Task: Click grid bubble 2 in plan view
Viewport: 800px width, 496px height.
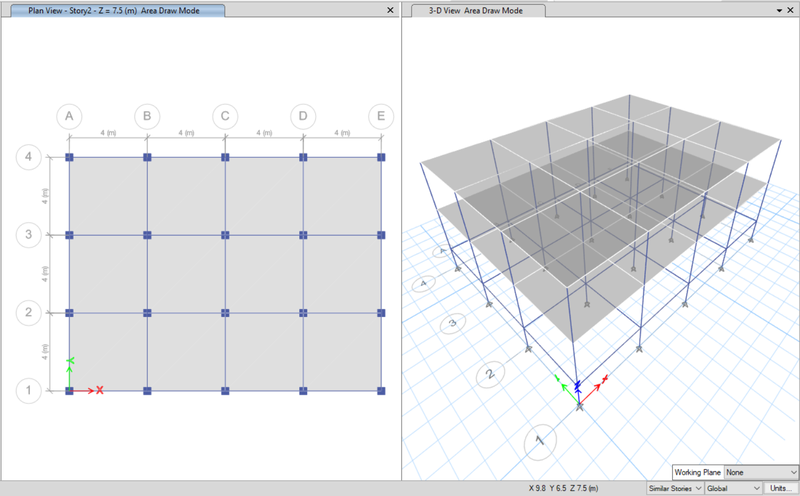Action: [x=29, y=312]
